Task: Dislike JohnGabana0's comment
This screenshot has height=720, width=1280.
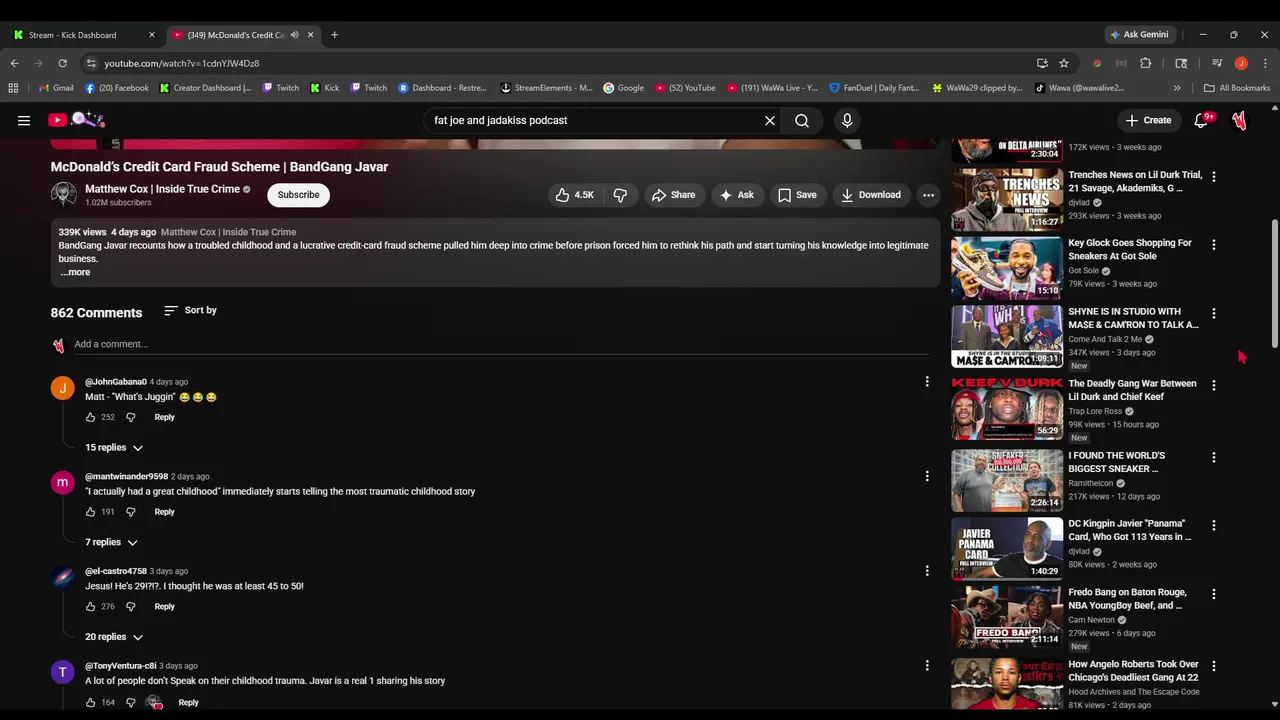Action: (130, 417)
